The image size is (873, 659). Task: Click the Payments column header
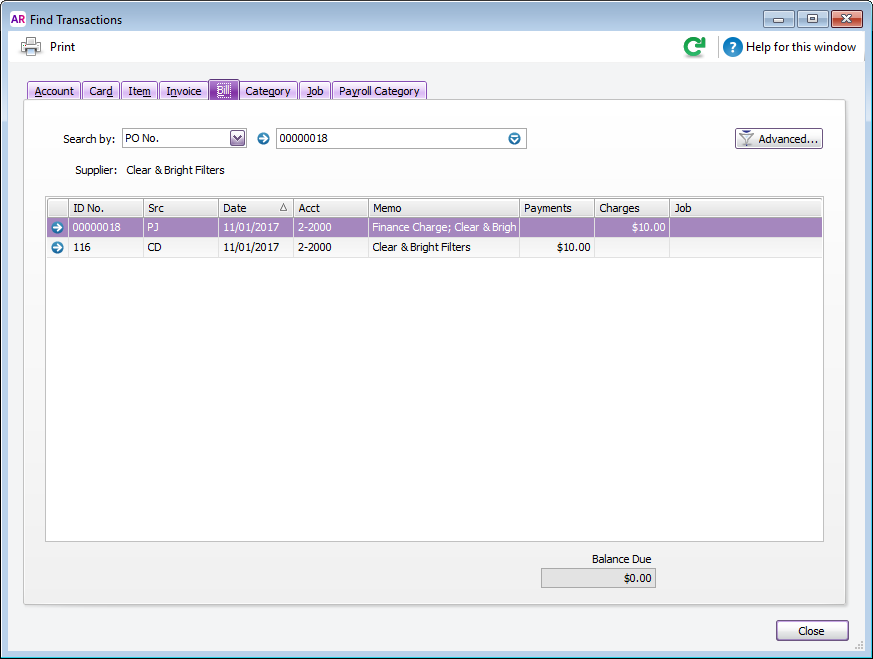tap(557, 208)
